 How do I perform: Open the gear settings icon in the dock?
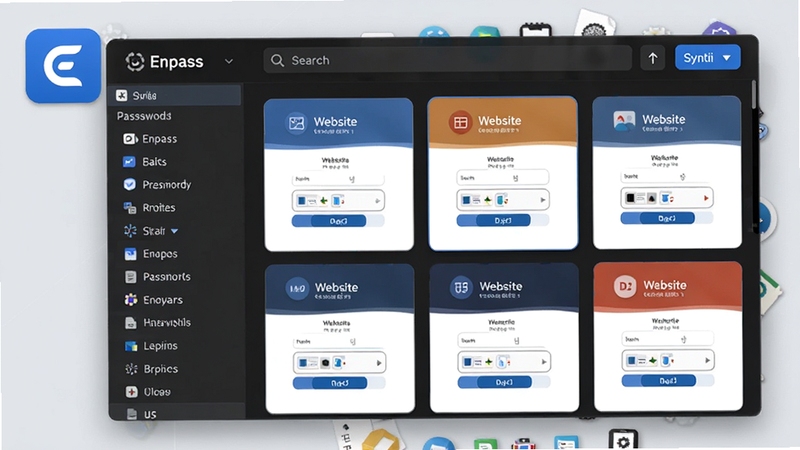pyautogui.click(x=623, y=440)
